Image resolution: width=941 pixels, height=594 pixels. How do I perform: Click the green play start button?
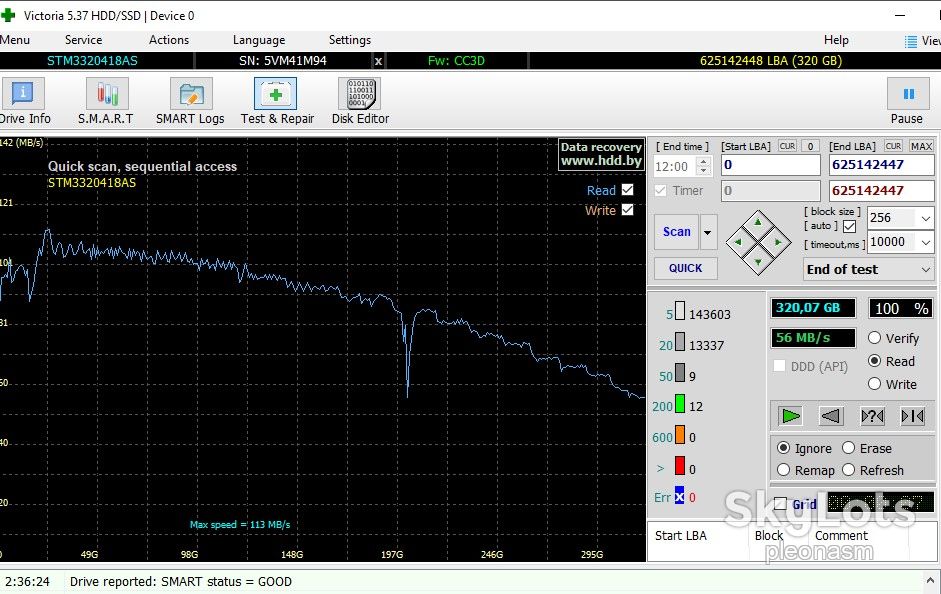point(790,416)
